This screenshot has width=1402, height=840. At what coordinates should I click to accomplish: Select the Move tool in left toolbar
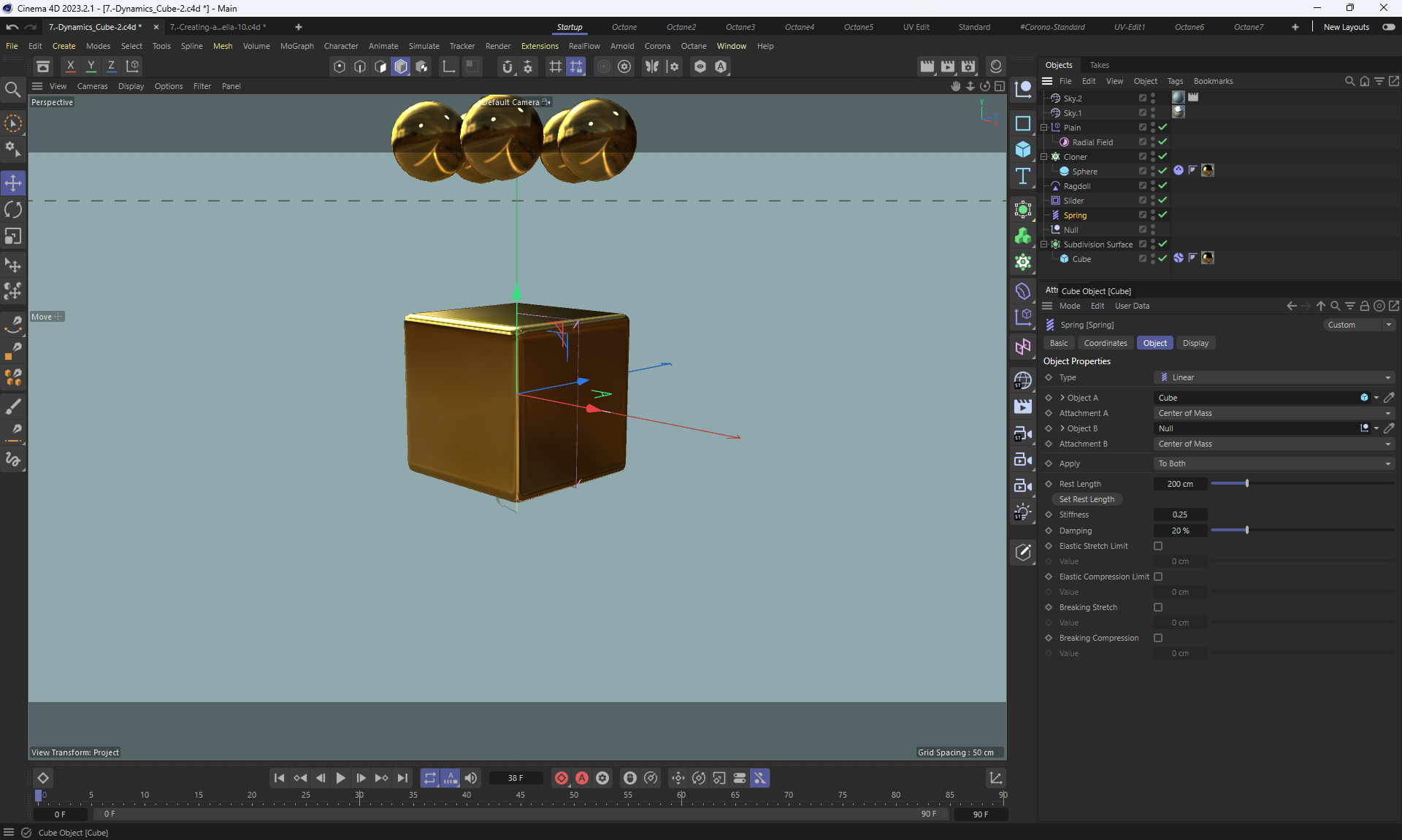(x=13, y=182)
